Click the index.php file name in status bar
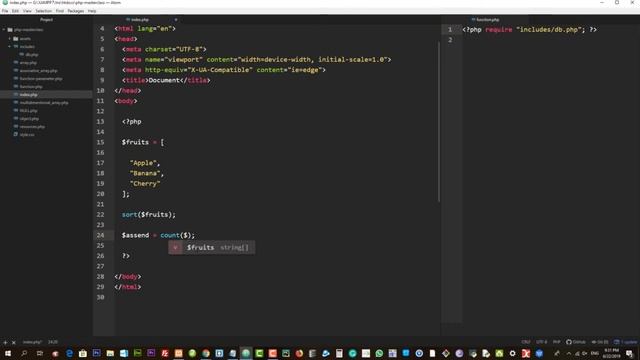Image resolution: width=640 pixels, height=360 pixels. [x=32, y=342]
